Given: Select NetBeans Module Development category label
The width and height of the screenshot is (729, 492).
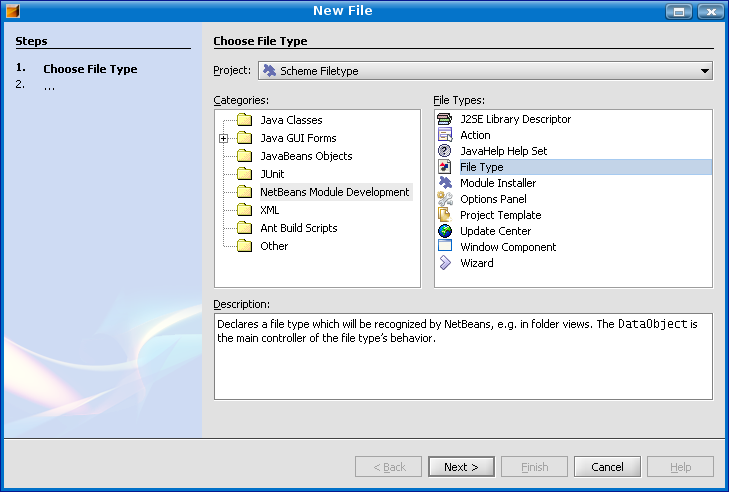Looking at the screenshot, I should point(335,192).
